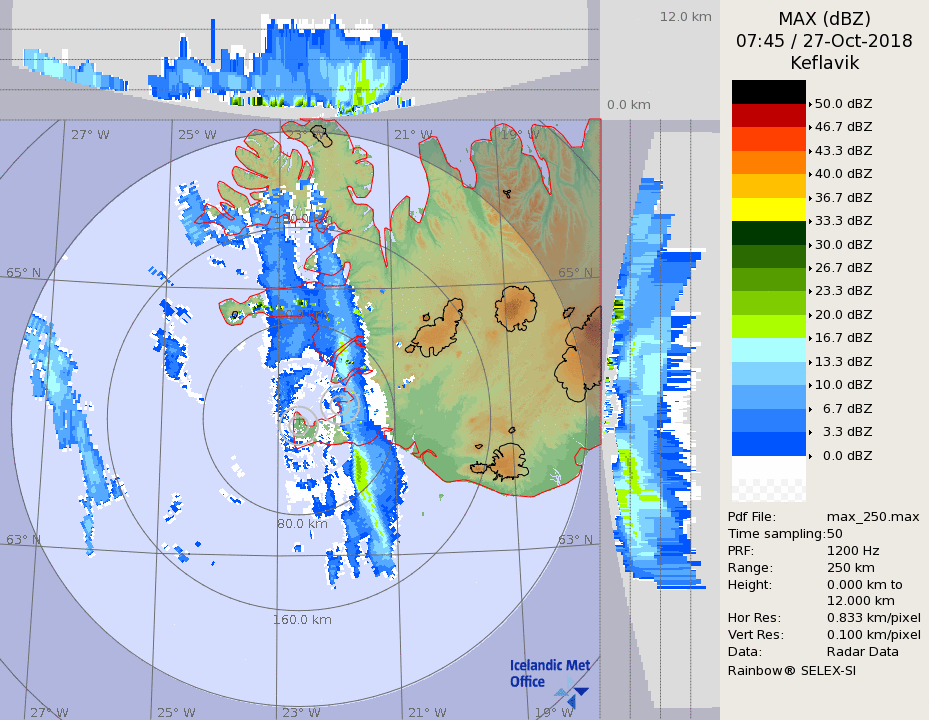This screenshot has width=929, height=720.
Task: Click the 160.0 km range ring label
Action: (302, 619)
